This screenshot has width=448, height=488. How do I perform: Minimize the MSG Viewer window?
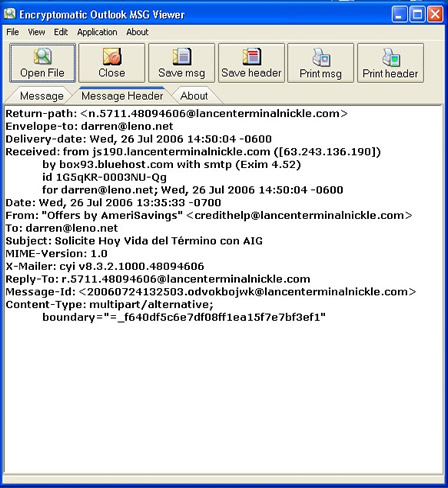coord(399,14)
